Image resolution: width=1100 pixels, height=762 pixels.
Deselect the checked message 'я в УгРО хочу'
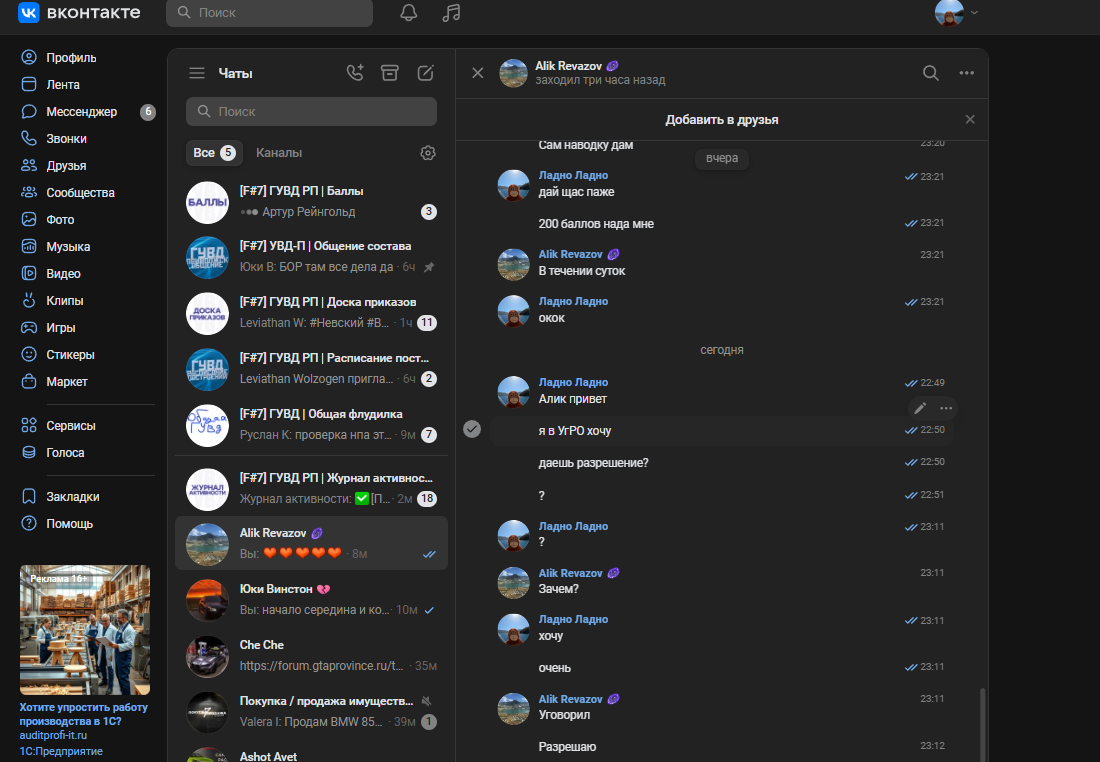click(x=472, y=429)
